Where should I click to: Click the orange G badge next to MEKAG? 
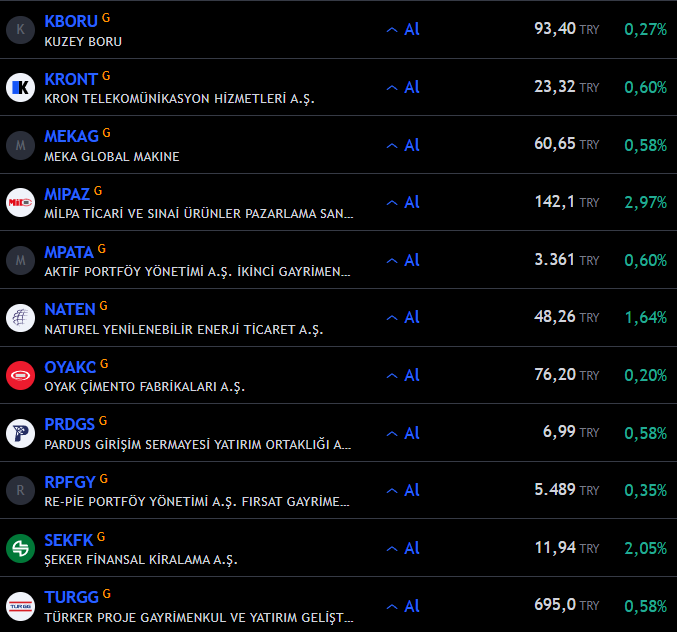107,133
